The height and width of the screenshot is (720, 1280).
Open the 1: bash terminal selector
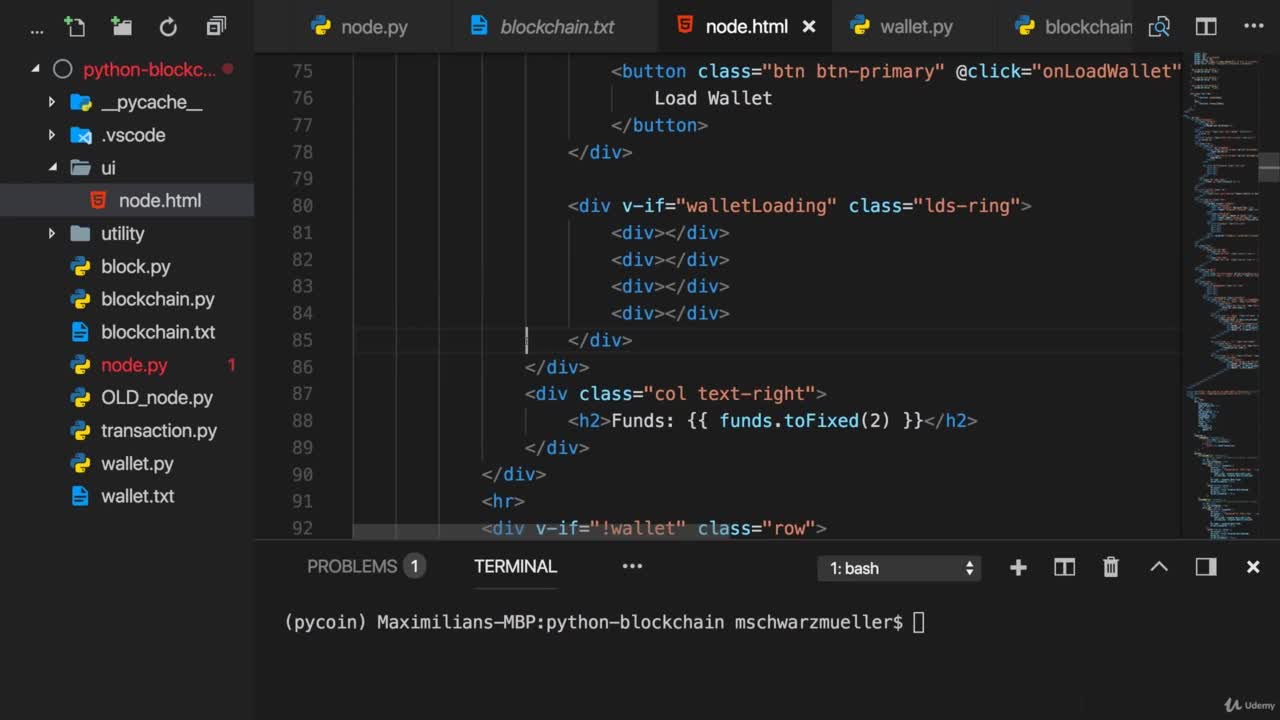coord(900,568)
